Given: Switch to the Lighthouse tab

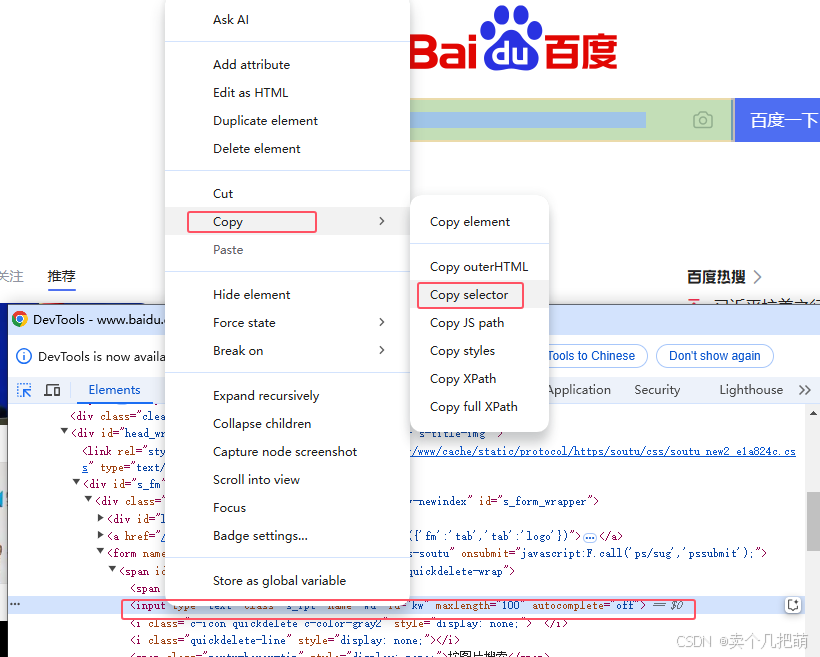Looking at the screenshot, I should 751,390.
